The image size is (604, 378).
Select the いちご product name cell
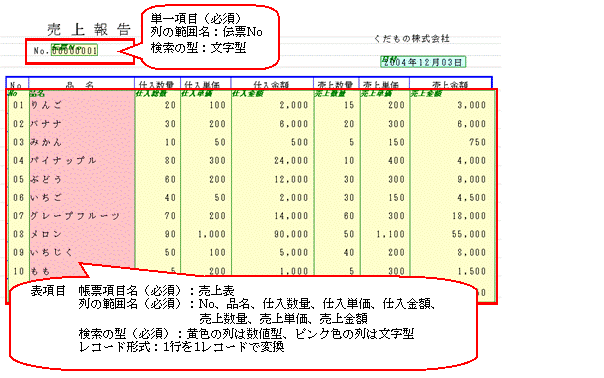tap(46, 198)
